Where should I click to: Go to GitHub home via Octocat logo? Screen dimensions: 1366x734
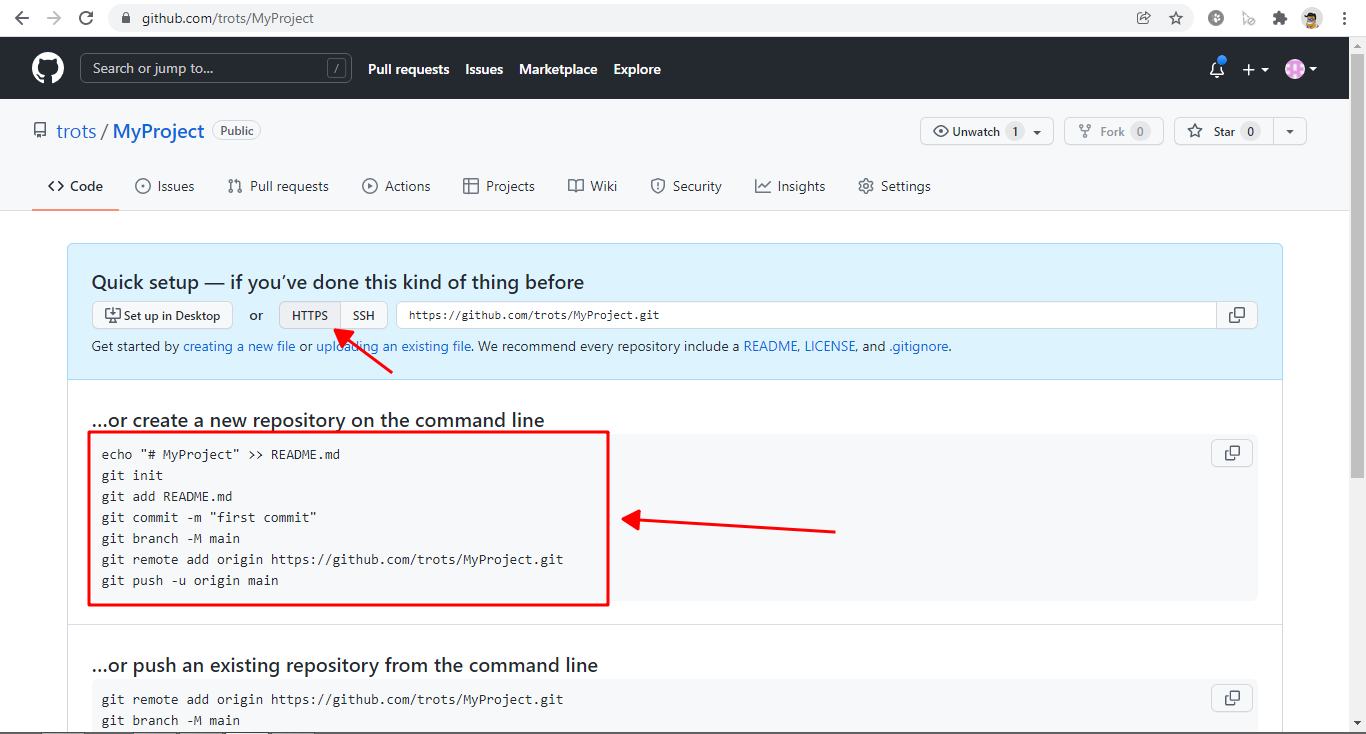[x=48, y=69]
